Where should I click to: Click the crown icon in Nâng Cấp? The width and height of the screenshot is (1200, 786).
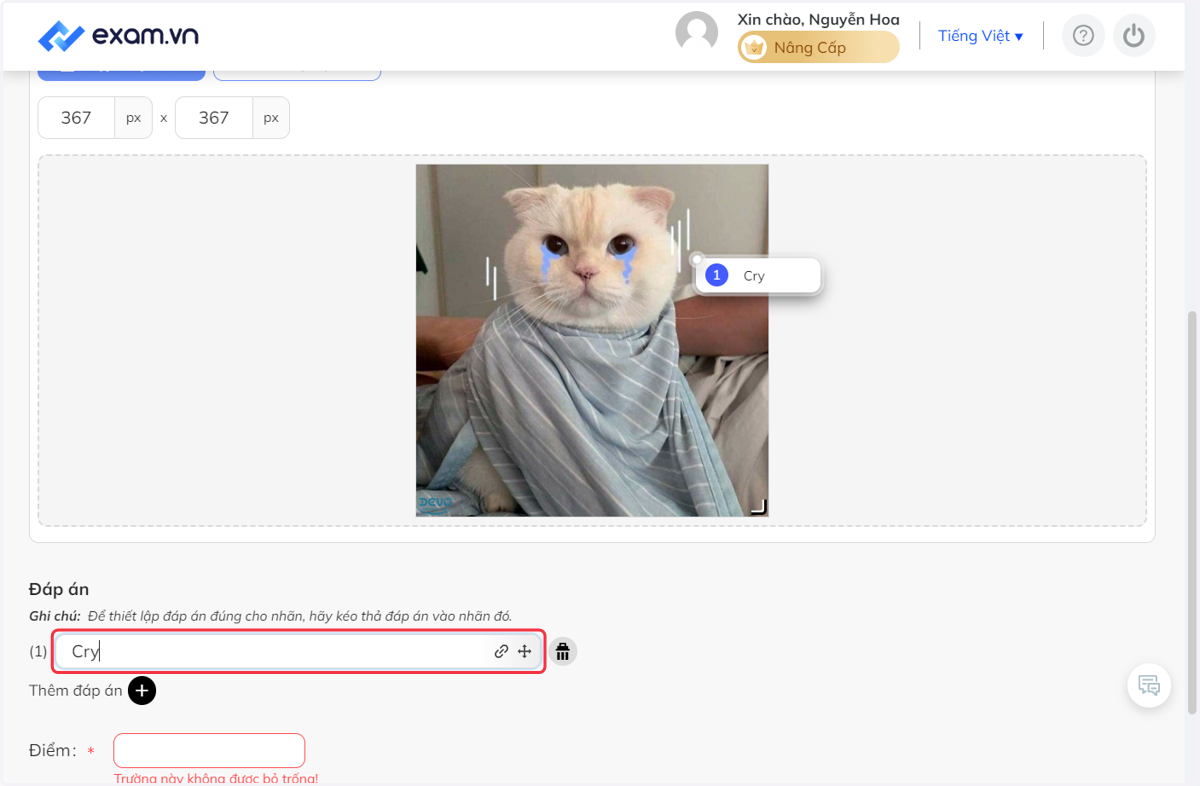coord(754,47)
